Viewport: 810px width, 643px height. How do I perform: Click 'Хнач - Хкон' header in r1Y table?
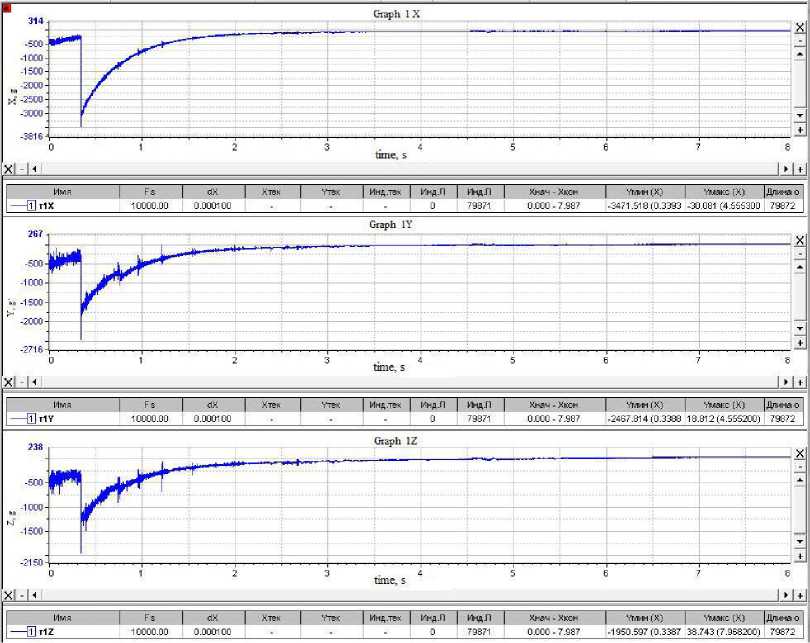click(554, 405)
